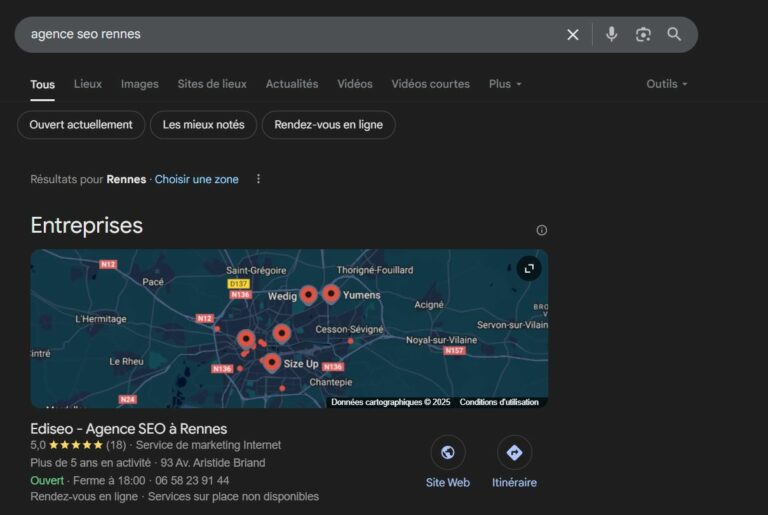This screenshot has width=768, height=515.
Task: Open the Ediseo Site Web globe icon
Action: tap(448, 452)
